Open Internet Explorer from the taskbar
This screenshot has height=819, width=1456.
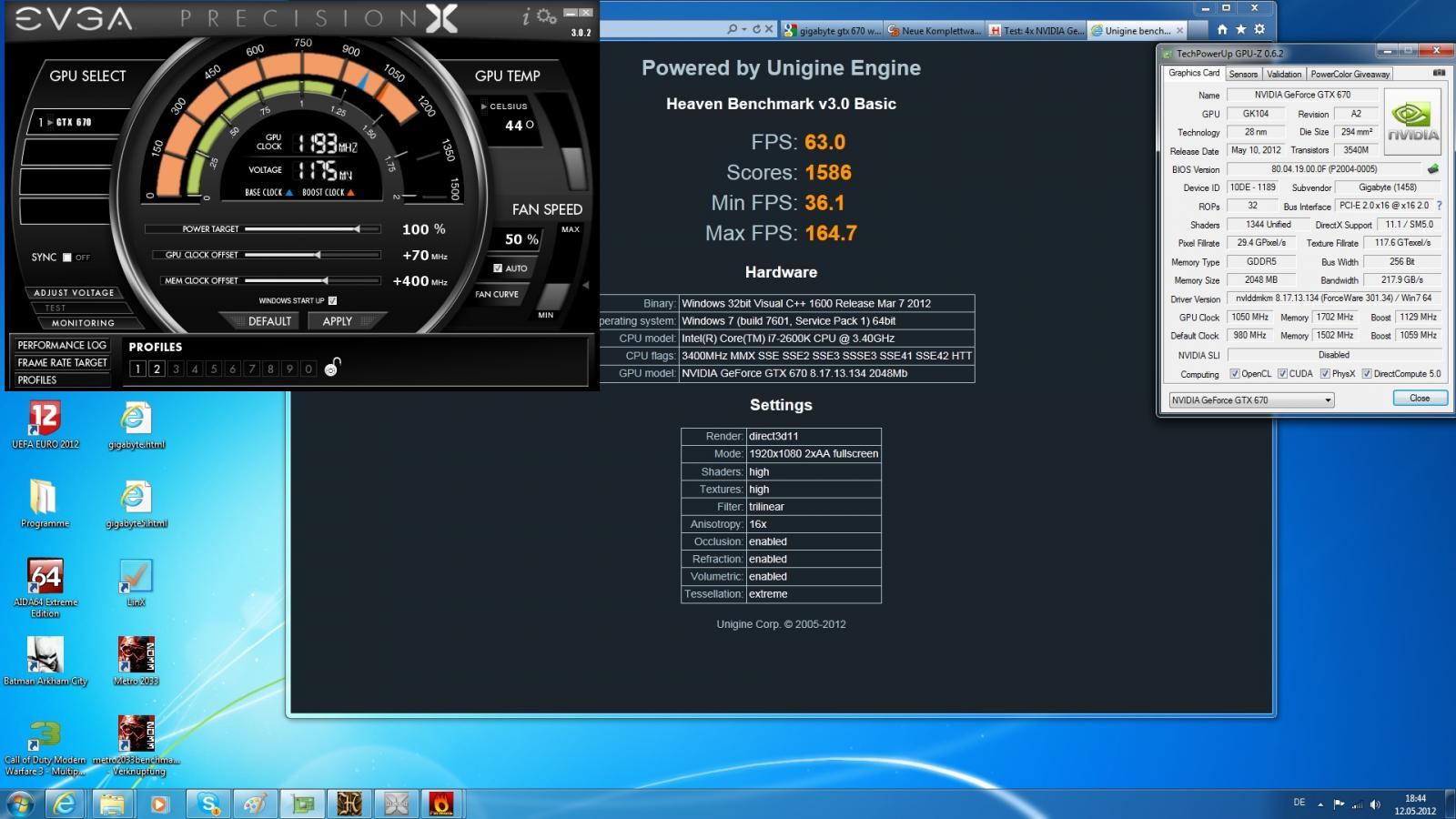pyautogui.click(x=65, y=804)
